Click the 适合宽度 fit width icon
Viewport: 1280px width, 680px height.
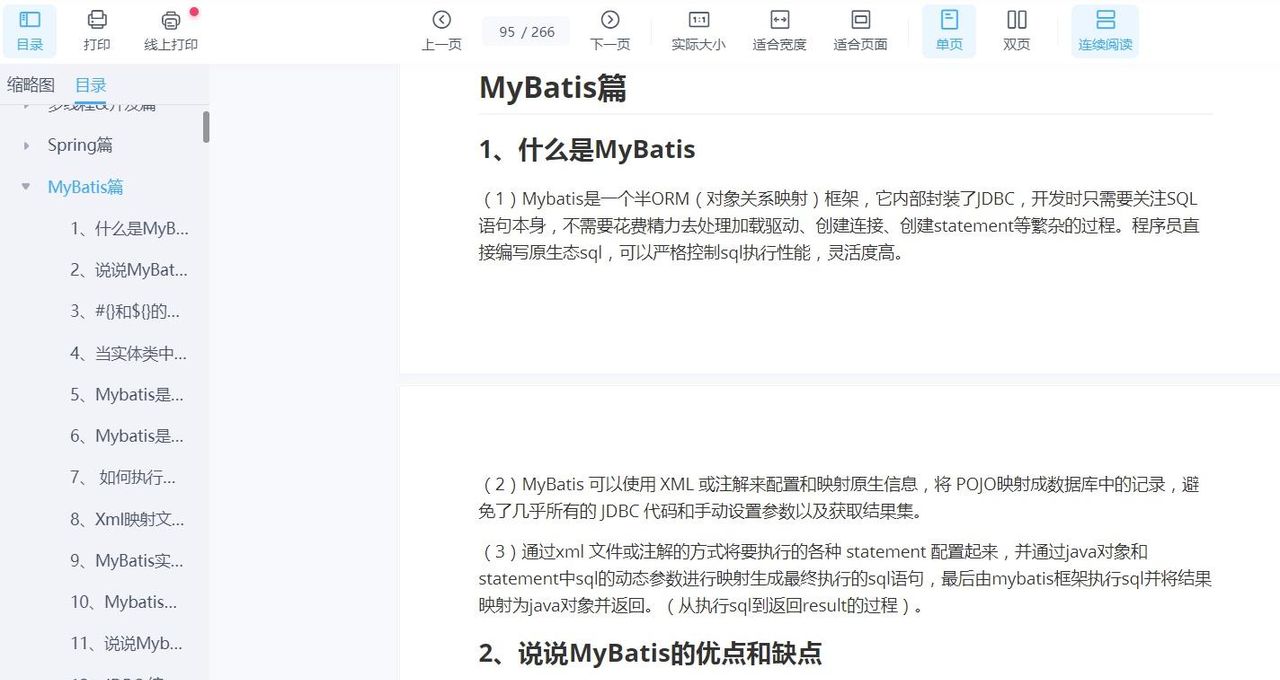(x=779, y=29)
